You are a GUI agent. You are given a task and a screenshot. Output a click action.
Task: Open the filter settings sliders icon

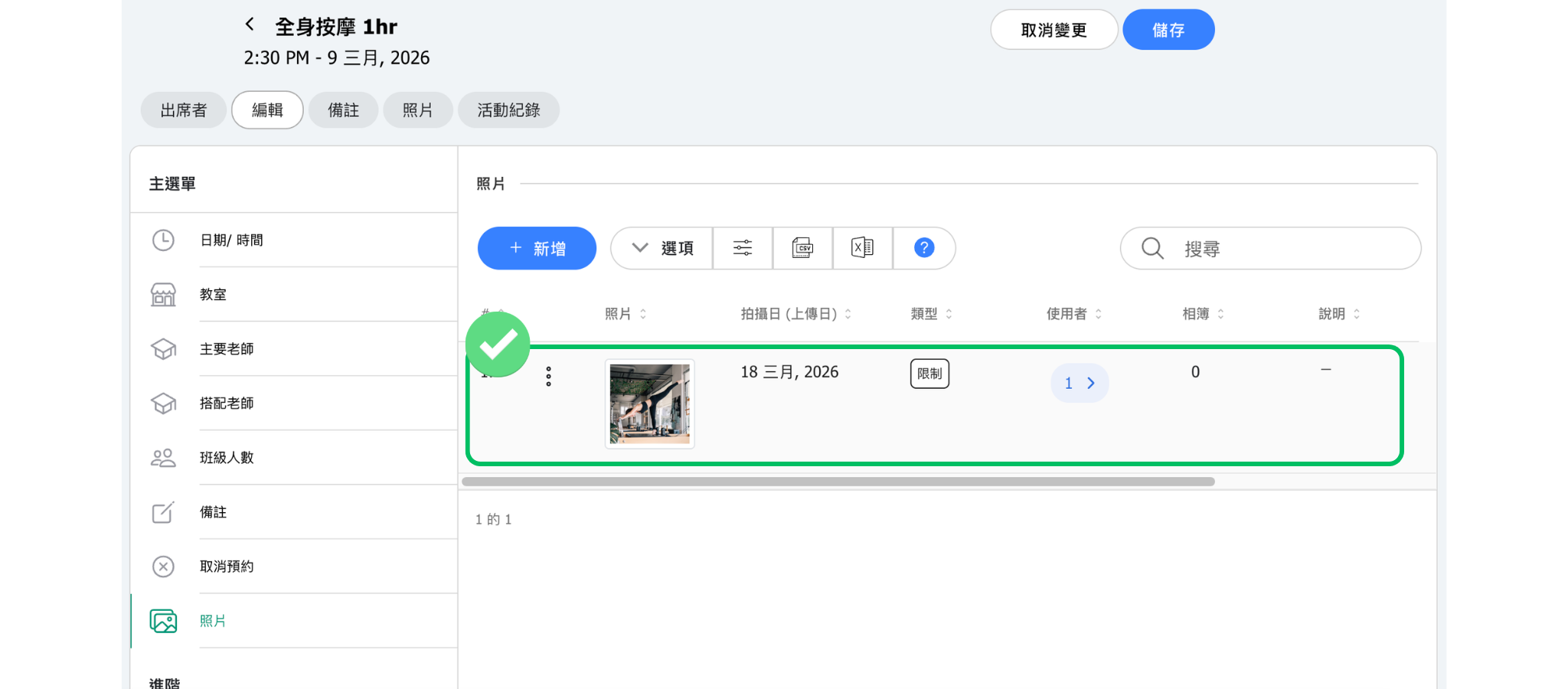(x=742, y=248)
